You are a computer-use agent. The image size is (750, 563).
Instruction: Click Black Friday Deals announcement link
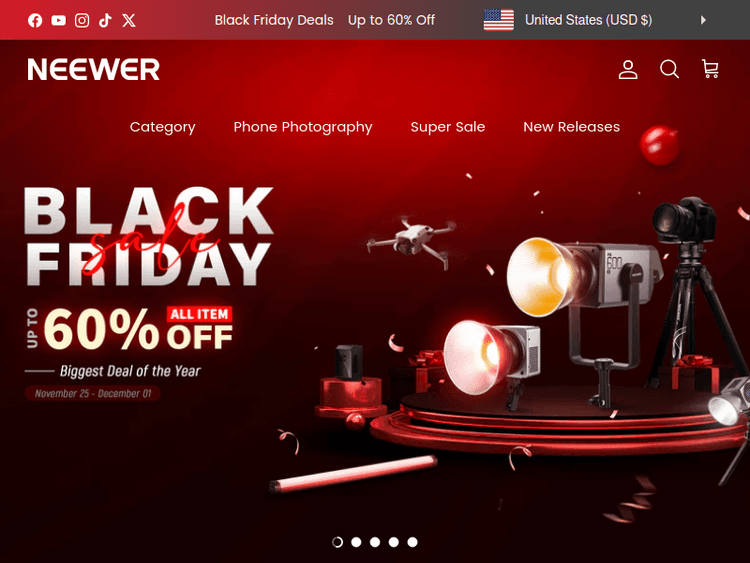(274, 20)
